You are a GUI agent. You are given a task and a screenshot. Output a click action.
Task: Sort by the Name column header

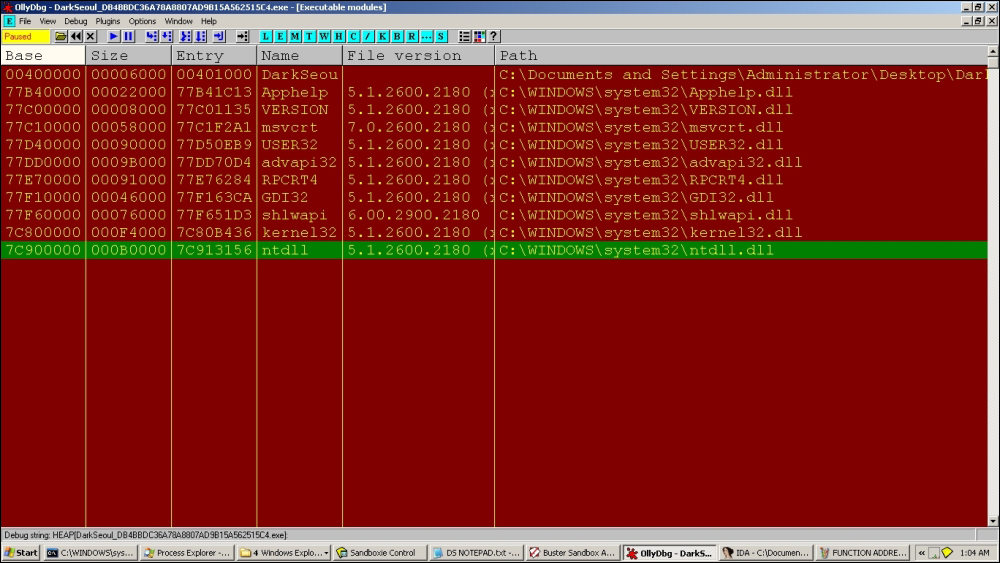(x=299, y=55)
